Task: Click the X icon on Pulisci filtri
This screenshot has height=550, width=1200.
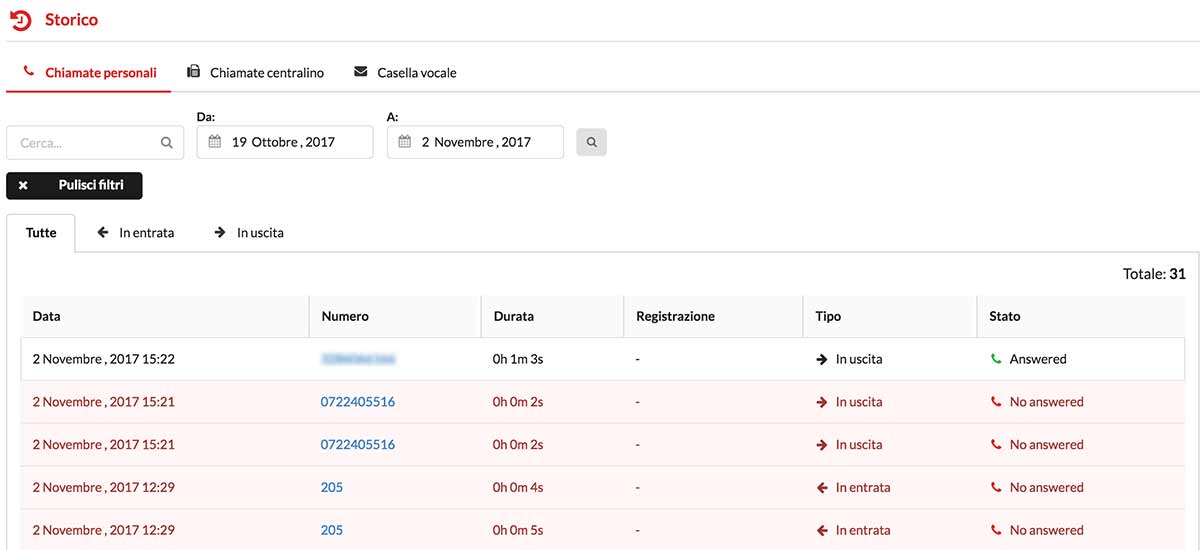Action: click(23, 186)
